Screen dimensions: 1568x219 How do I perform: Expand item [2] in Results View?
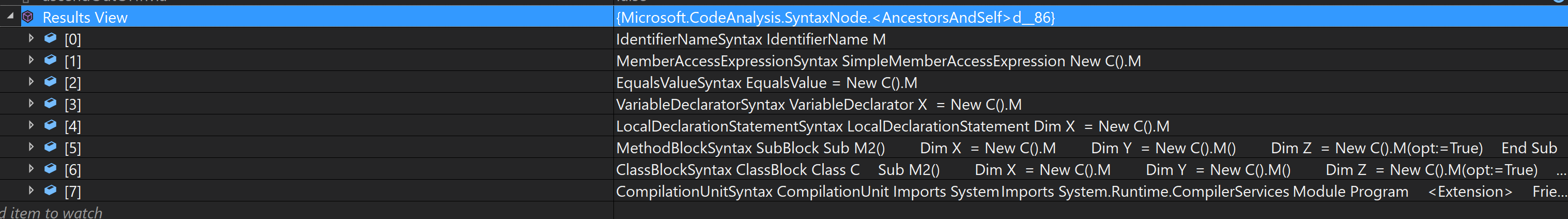31,82
